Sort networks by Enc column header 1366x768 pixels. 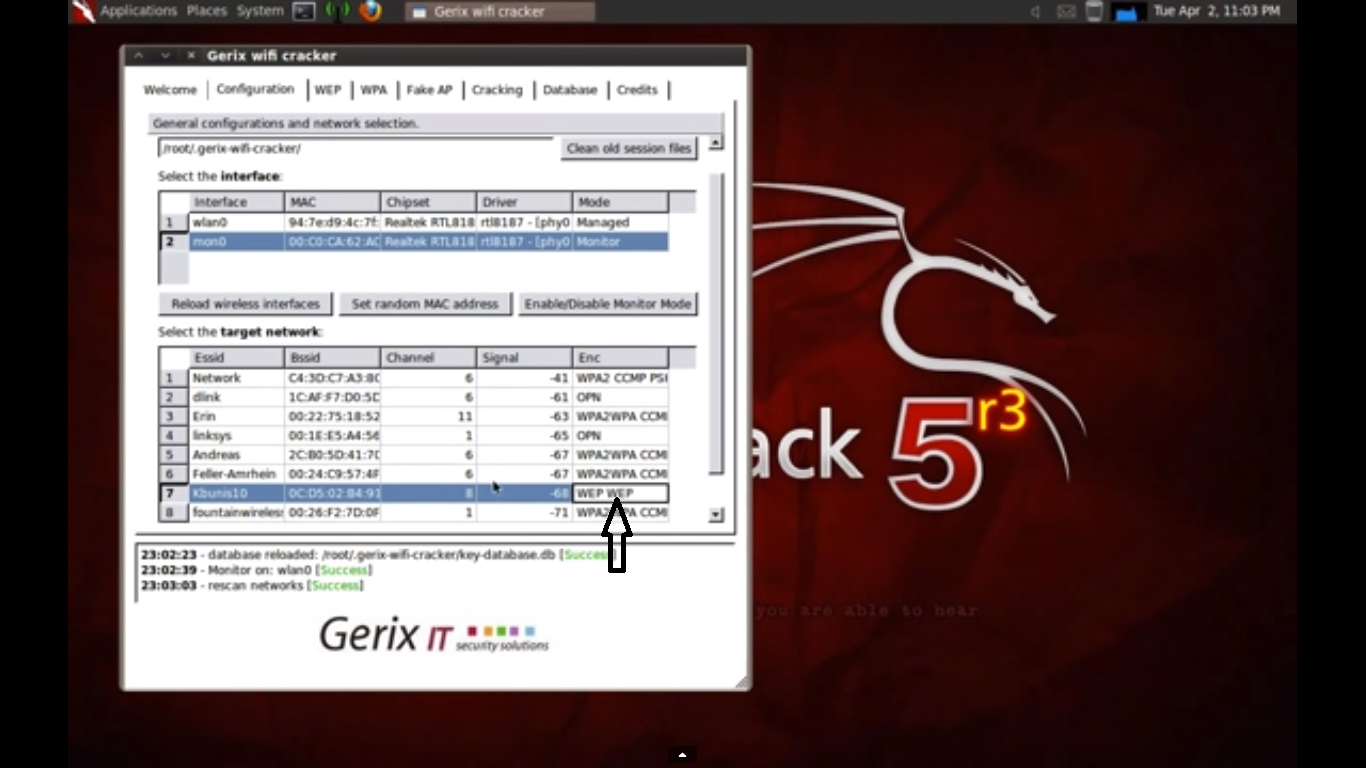[620, 358]
